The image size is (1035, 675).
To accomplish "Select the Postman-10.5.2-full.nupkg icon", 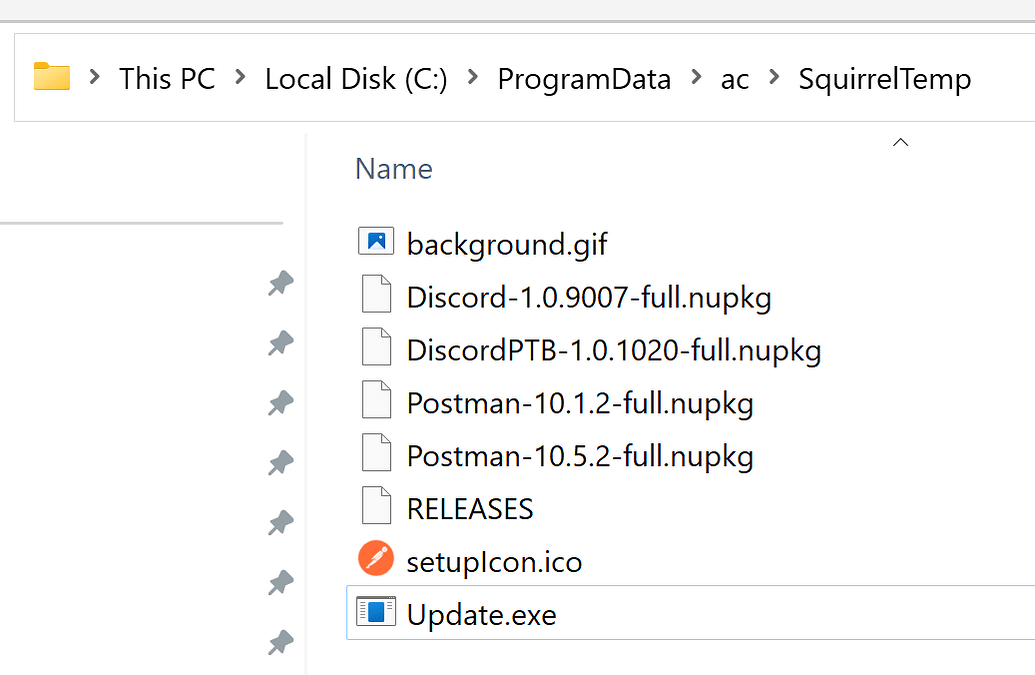I will pos(376,454).
